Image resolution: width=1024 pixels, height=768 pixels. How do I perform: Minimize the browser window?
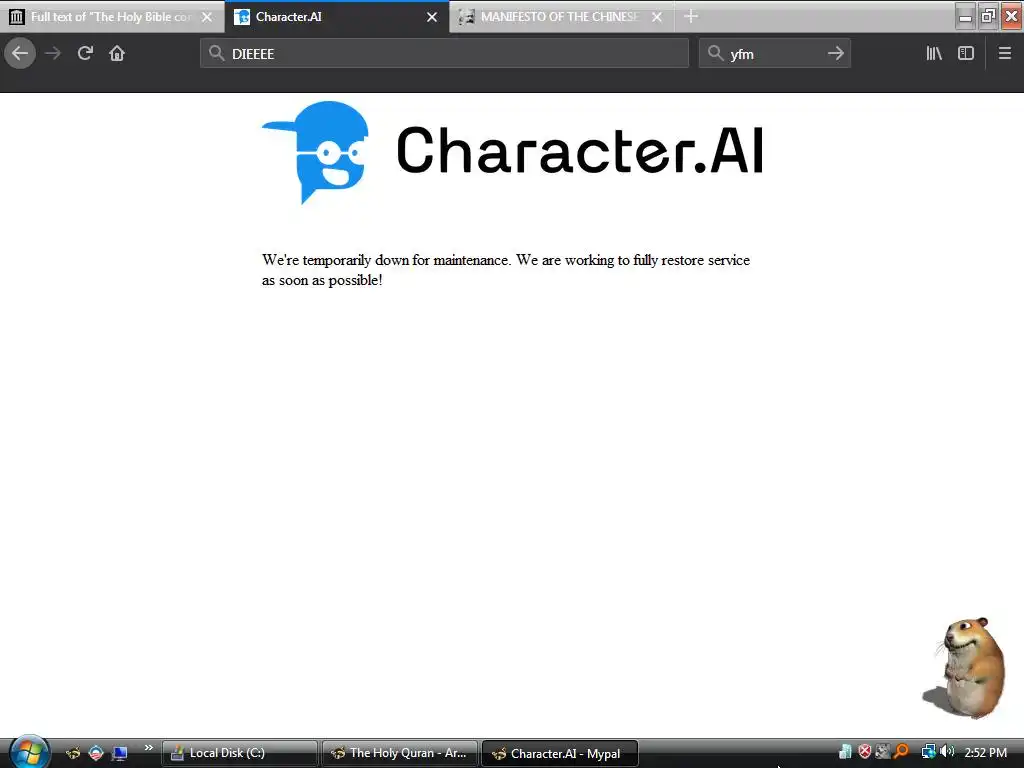pos(965,16)
